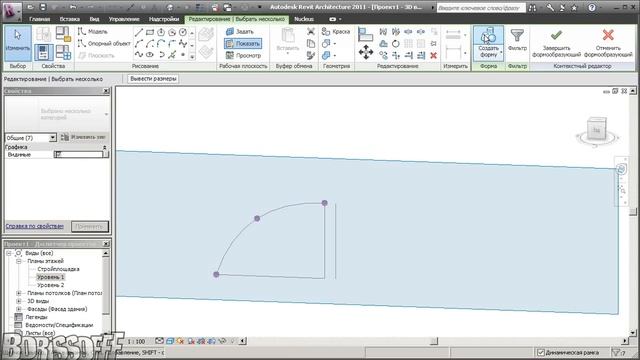Expand the 3D виды tree node
640x360 pixels.
(19, 301)
